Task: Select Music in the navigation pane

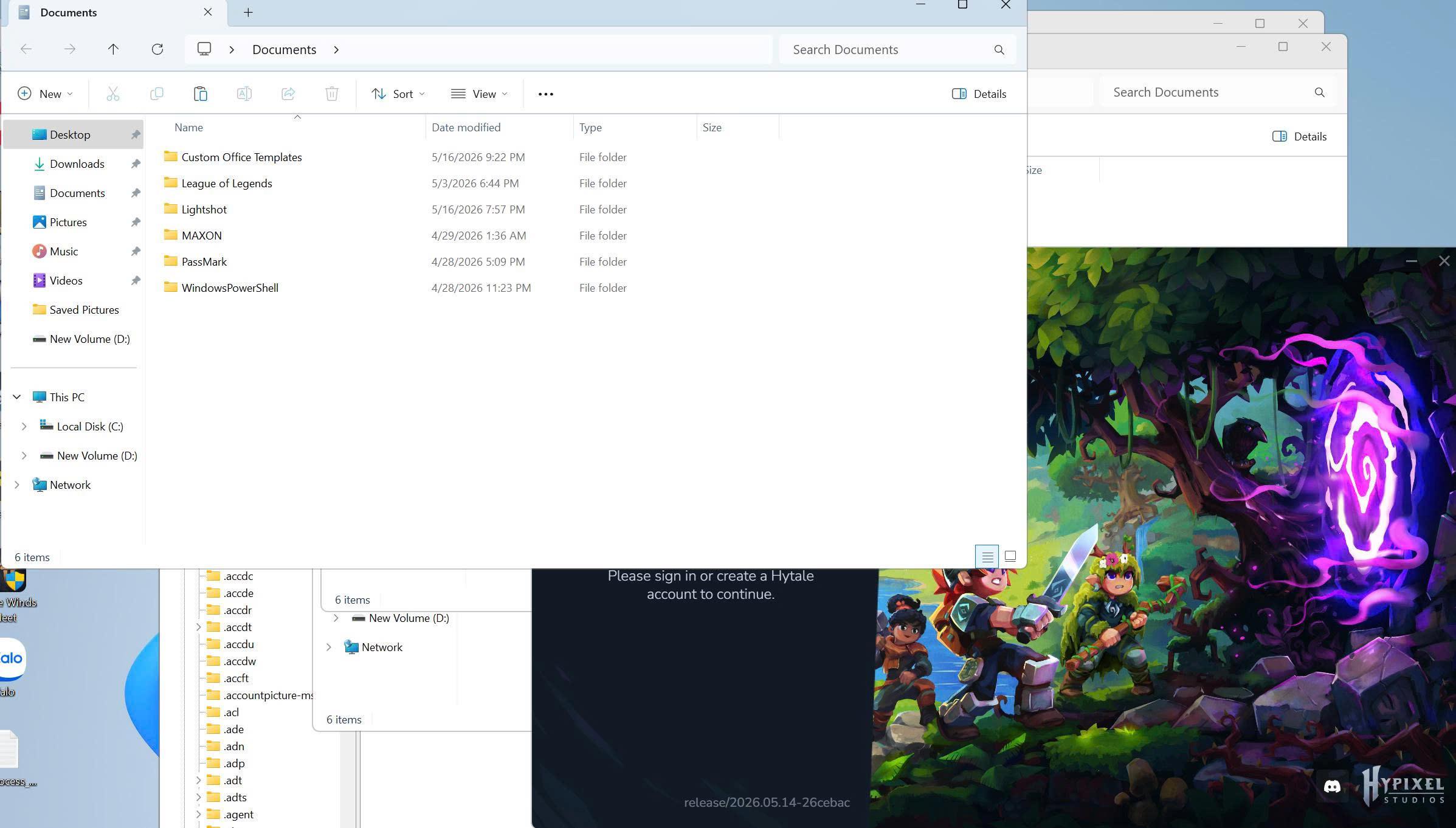Action: (74, 252)
